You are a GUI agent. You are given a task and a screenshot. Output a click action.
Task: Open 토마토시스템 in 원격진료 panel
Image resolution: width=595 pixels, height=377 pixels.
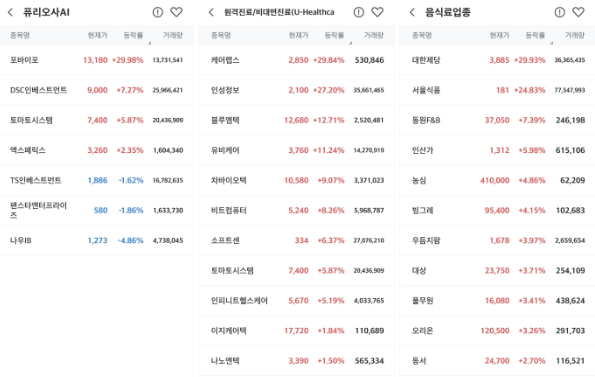click(x=296, y=270)
